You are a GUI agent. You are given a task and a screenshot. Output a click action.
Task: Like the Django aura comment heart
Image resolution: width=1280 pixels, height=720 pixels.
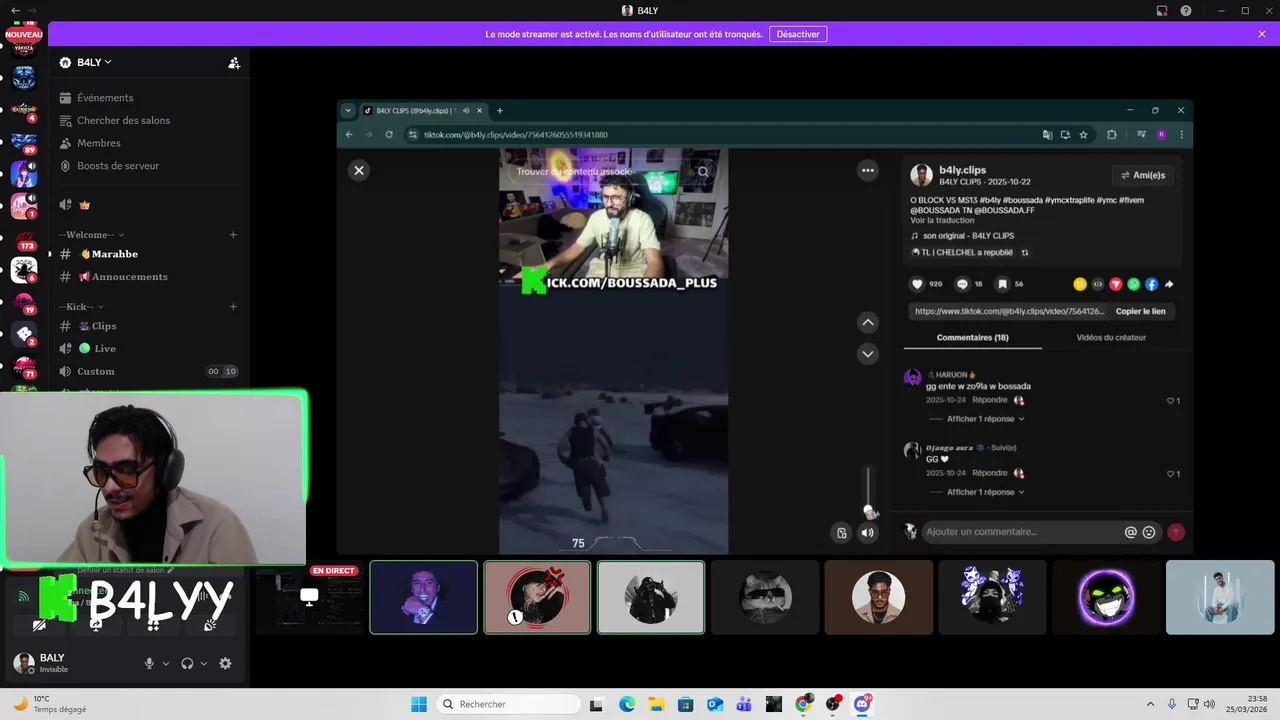pyautogui.click(x=1171, y=474)
